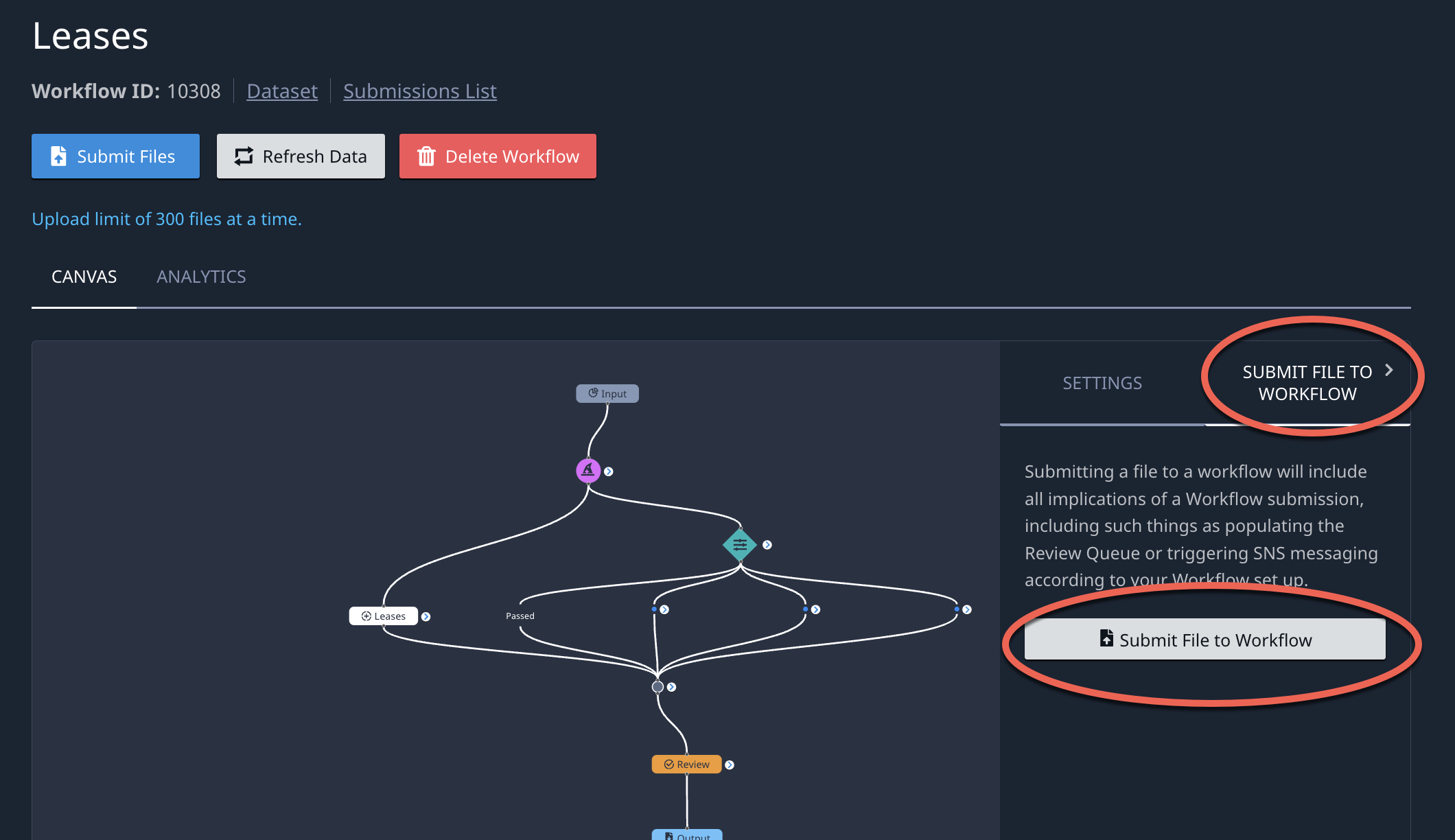Click the Passed branch label
This screenshot has width=1455, height=840.
point(520,616)
